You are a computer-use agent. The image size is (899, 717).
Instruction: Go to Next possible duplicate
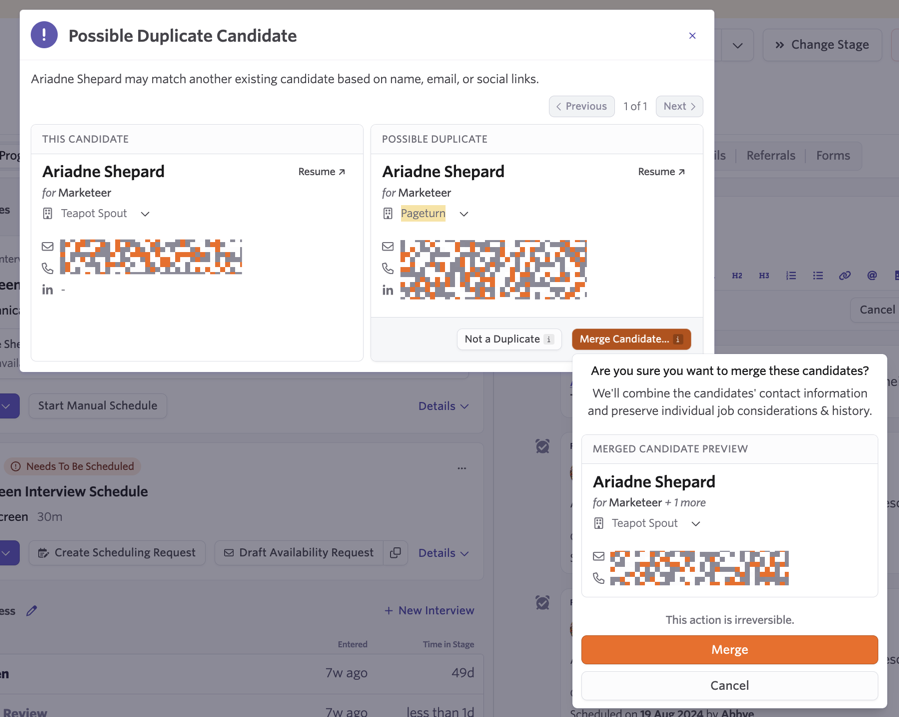coord(679,106)
